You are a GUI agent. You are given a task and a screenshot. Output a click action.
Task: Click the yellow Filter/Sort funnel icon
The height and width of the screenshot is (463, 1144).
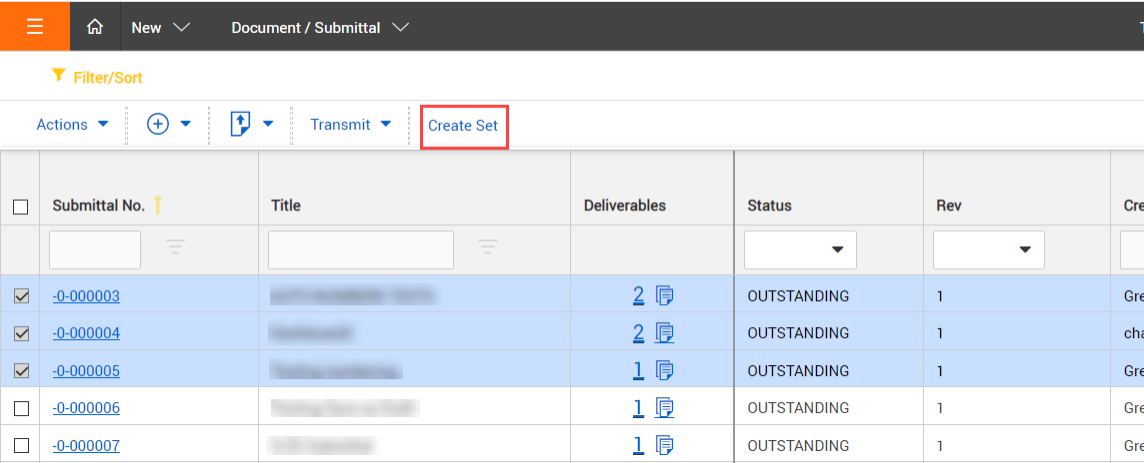coord(59,76)
